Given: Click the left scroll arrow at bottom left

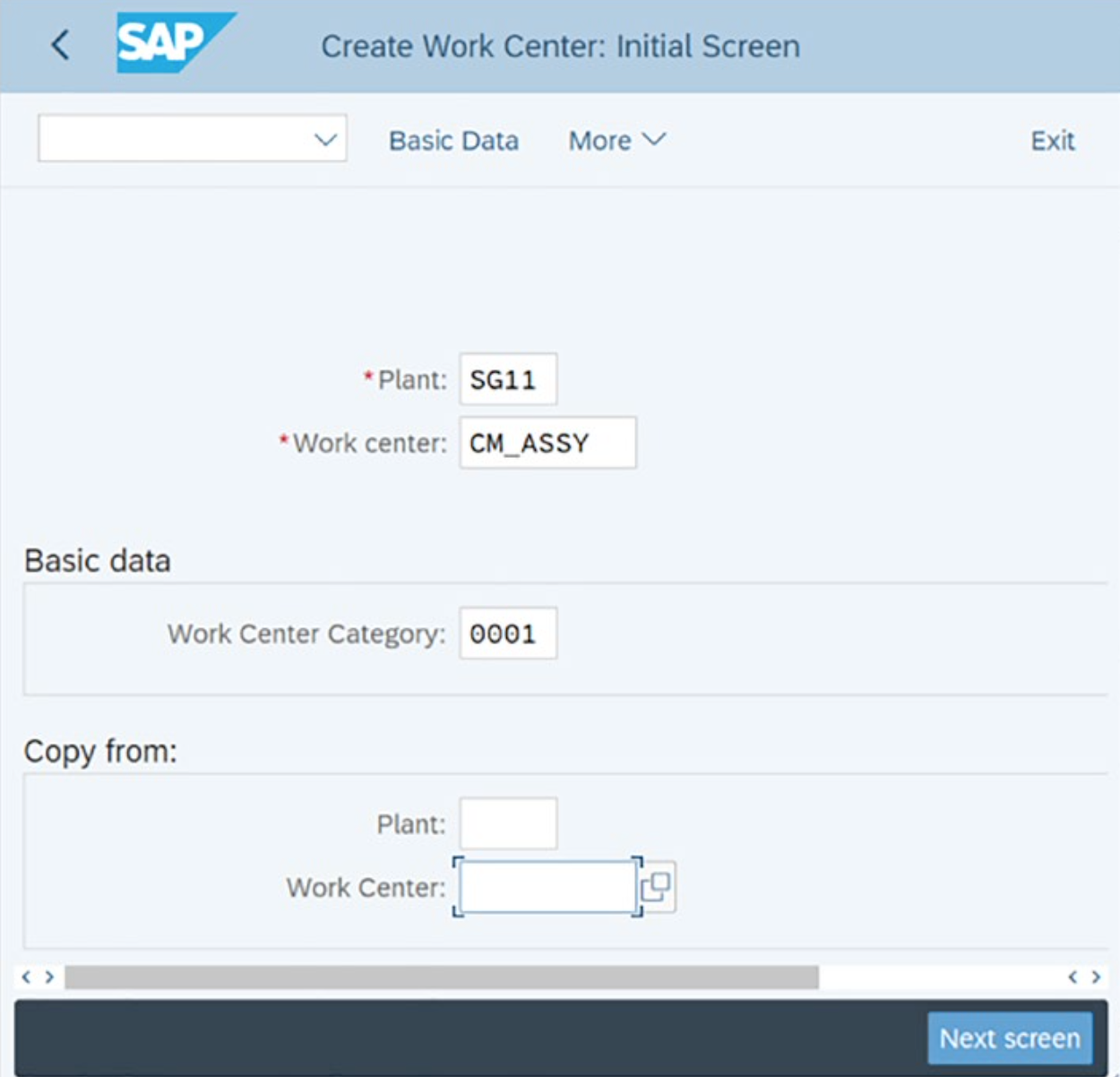Looking at the screenshot, I should [27, 978].
